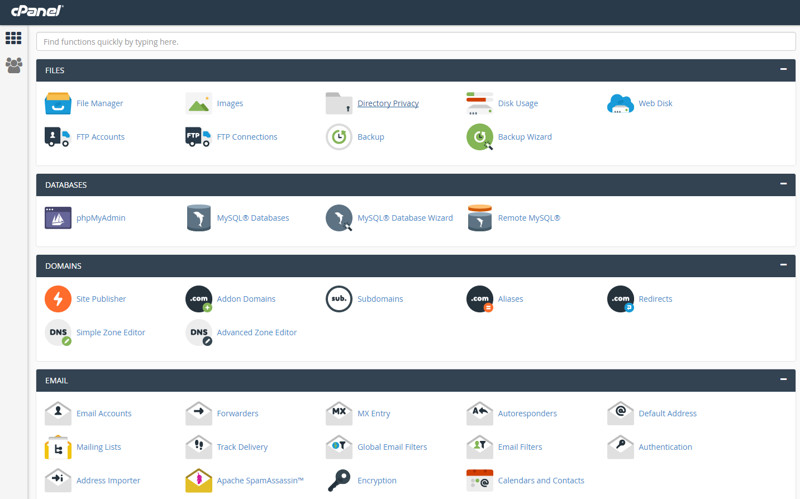Go to the Redirects link
Viewport: 800px width, 499px height.
pyautogui.click(x=655, y=299)
